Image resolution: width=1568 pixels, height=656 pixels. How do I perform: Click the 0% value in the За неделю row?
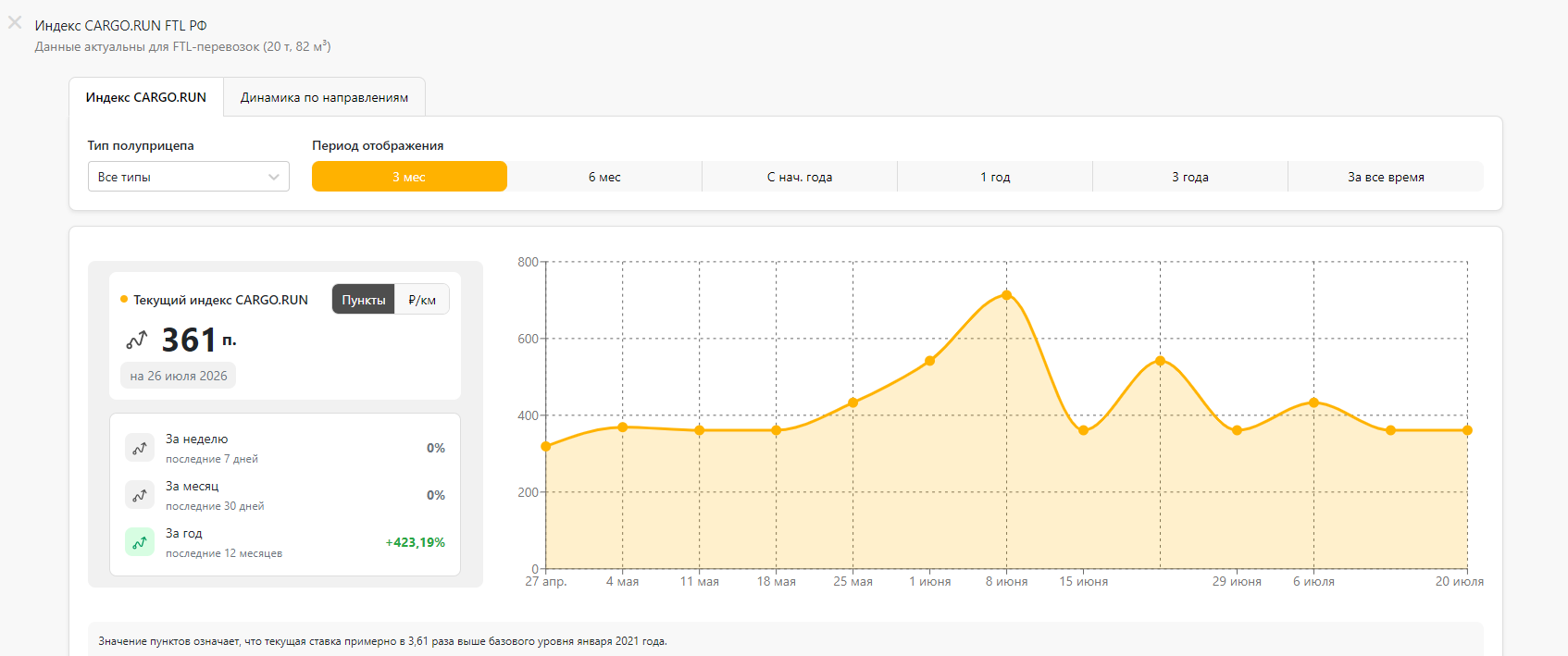click(436, 448)
